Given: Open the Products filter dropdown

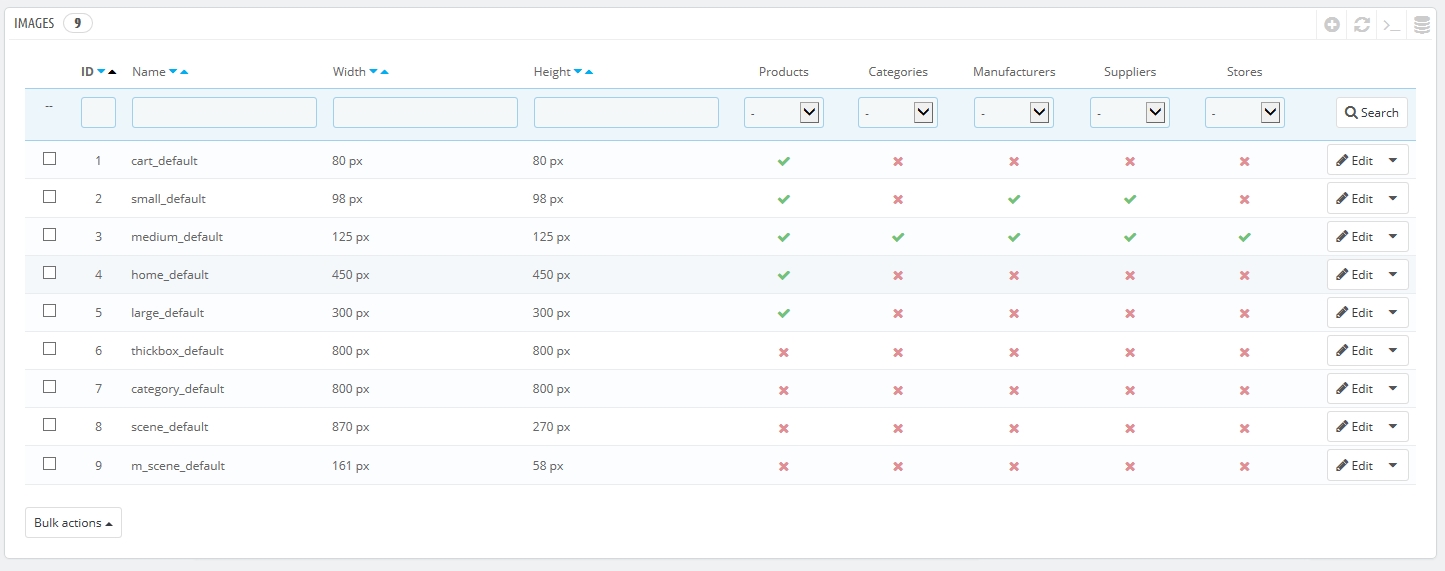Looking at the screenshot, I should point(783,113).
